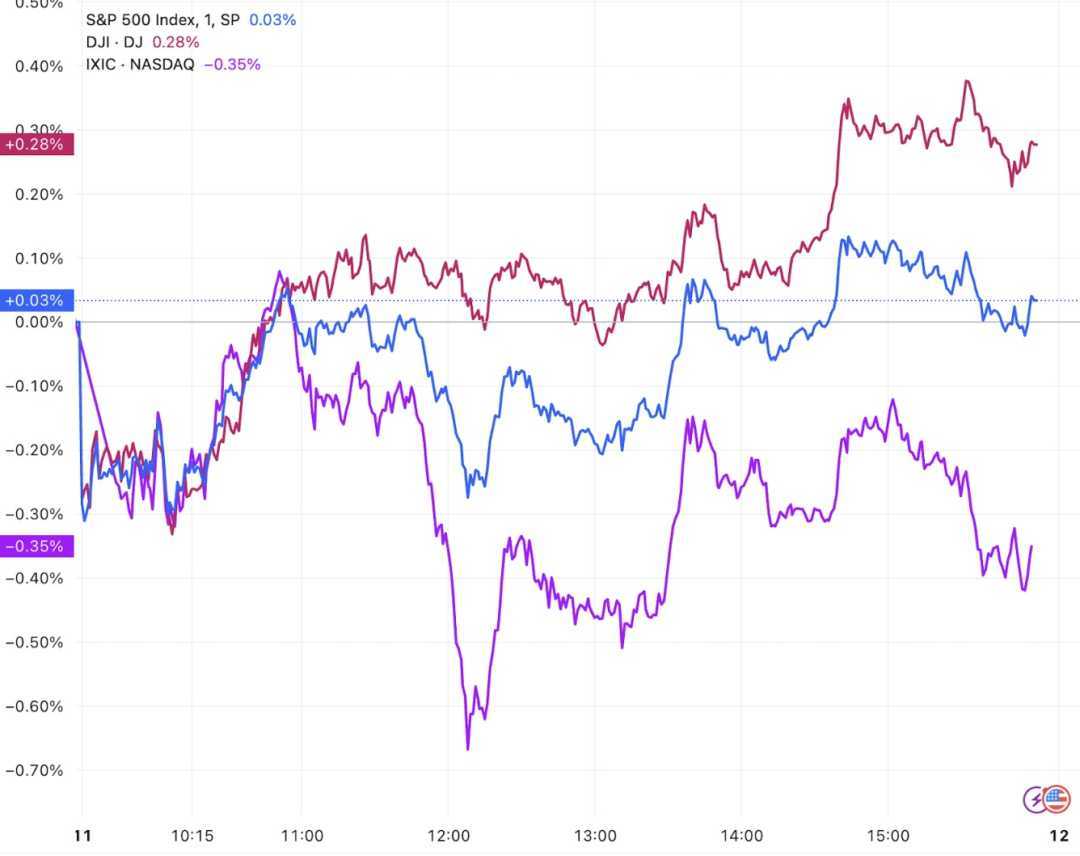Click the 13:00 time axis label
The image size is (1080, 856).
[x=594, y=835]
